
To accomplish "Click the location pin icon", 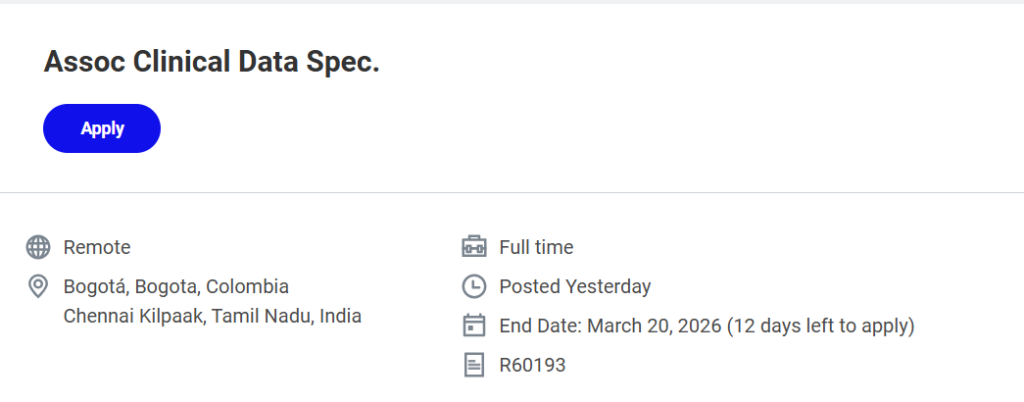I will pos(38,287).
